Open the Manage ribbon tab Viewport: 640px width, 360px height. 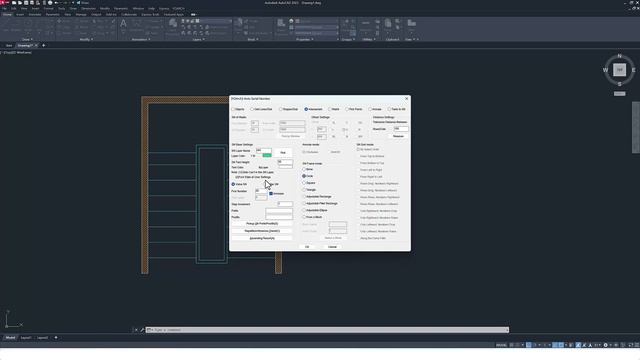[81, 14]
